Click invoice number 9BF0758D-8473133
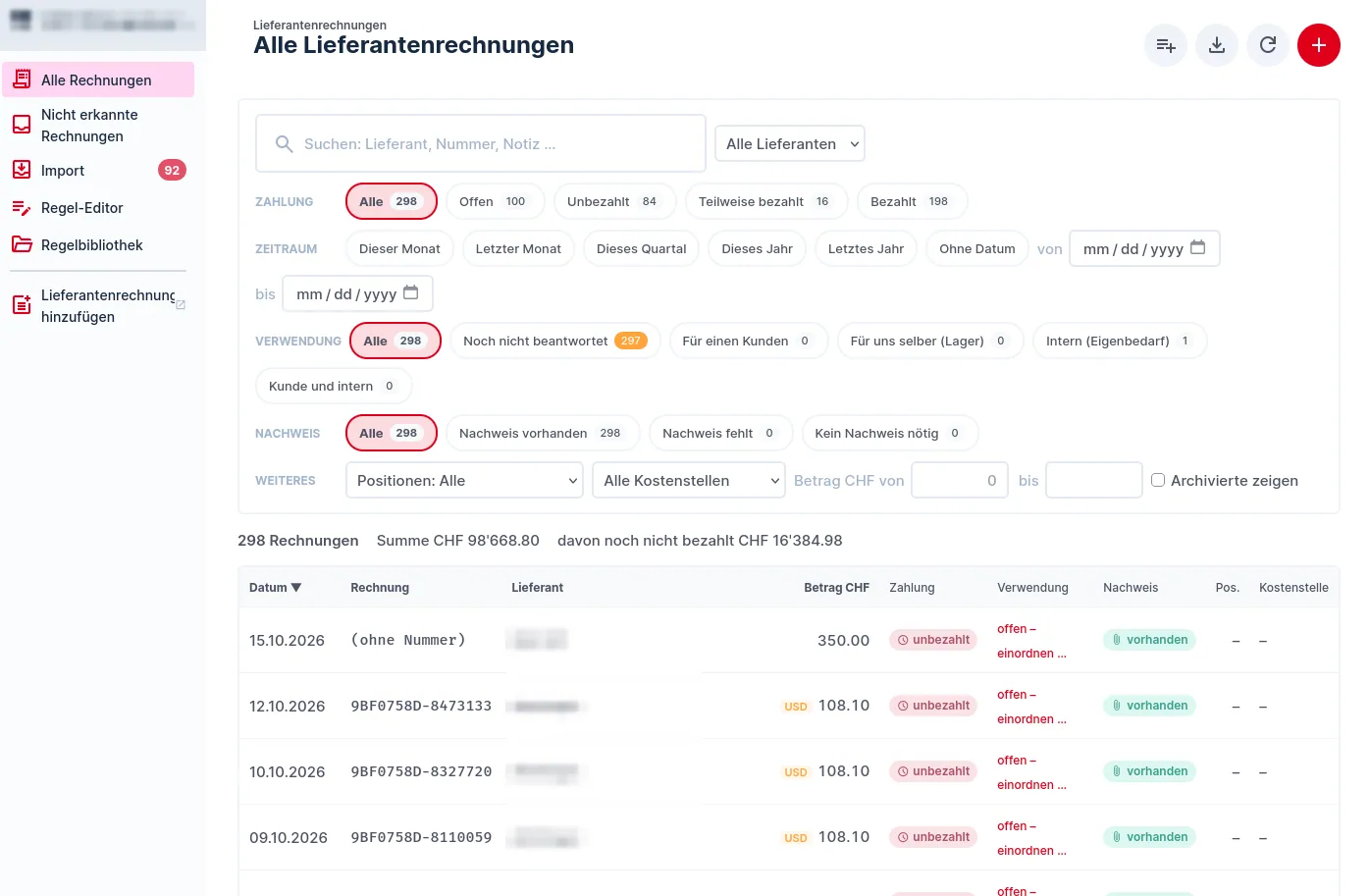The width and height of the screenshot is (1370, 896). coord(421,706)
